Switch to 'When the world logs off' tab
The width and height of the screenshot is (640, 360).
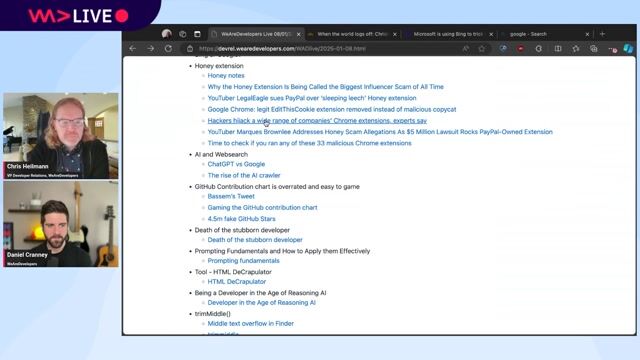tap(352, 34)
